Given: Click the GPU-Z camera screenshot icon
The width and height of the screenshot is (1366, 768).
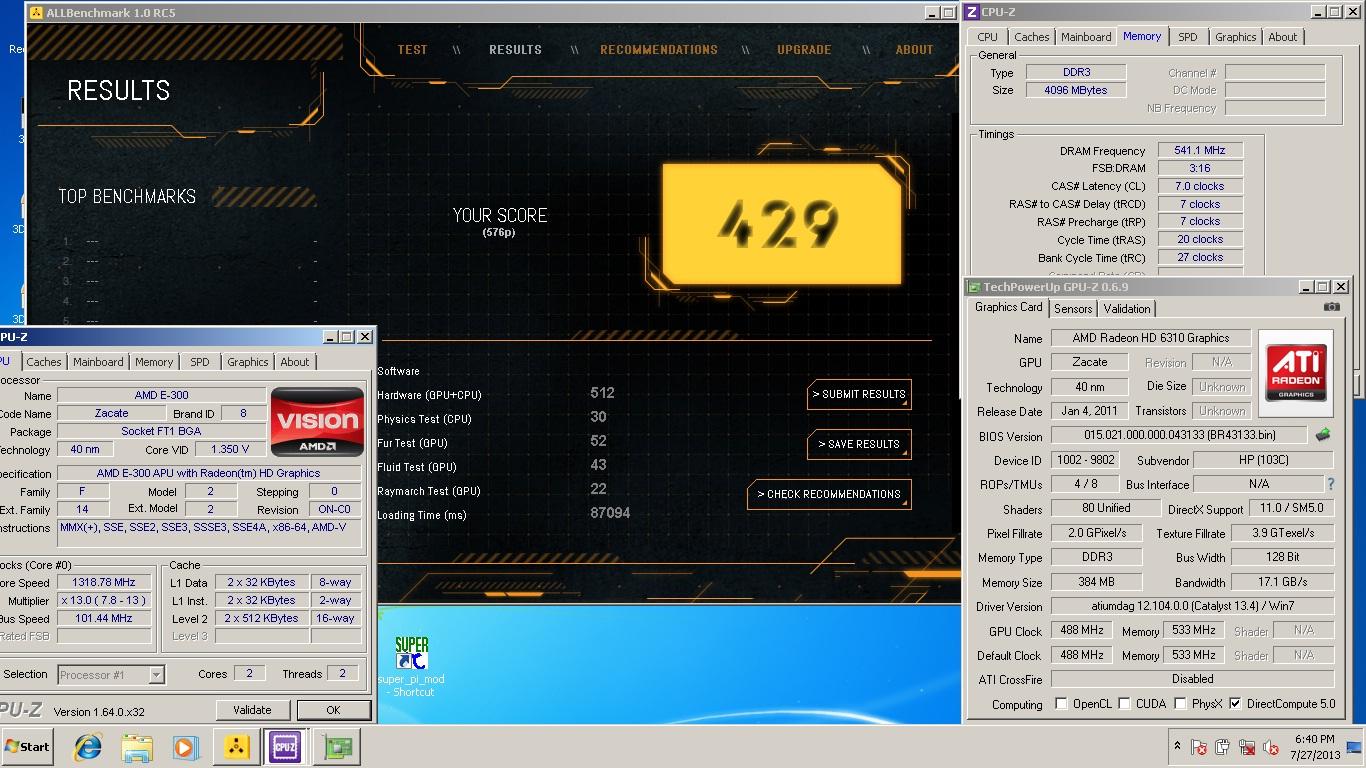Looking at the screenshot, I should [1331, 307].
